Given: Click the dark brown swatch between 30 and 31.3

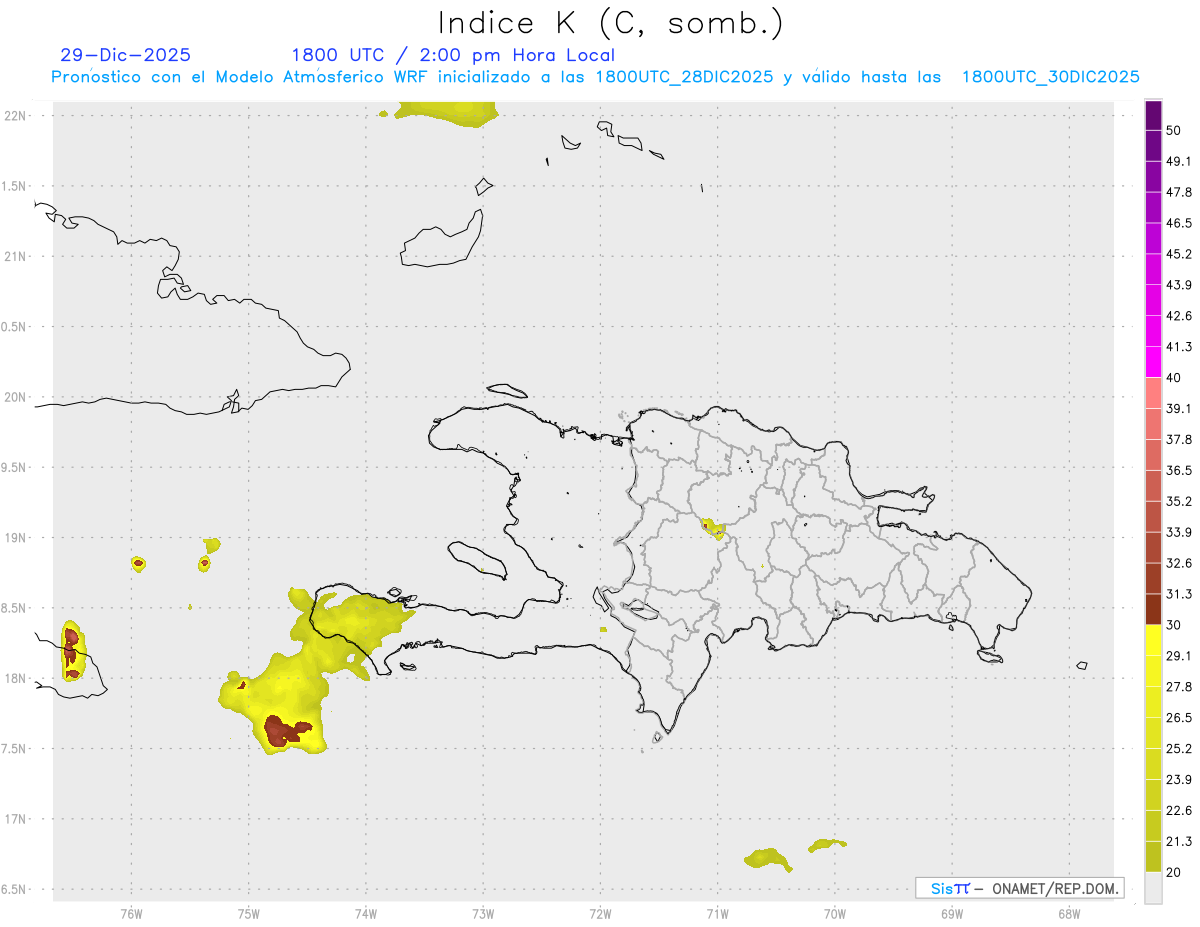Looking at the screenshot, I should click(x=1154, y=609).
